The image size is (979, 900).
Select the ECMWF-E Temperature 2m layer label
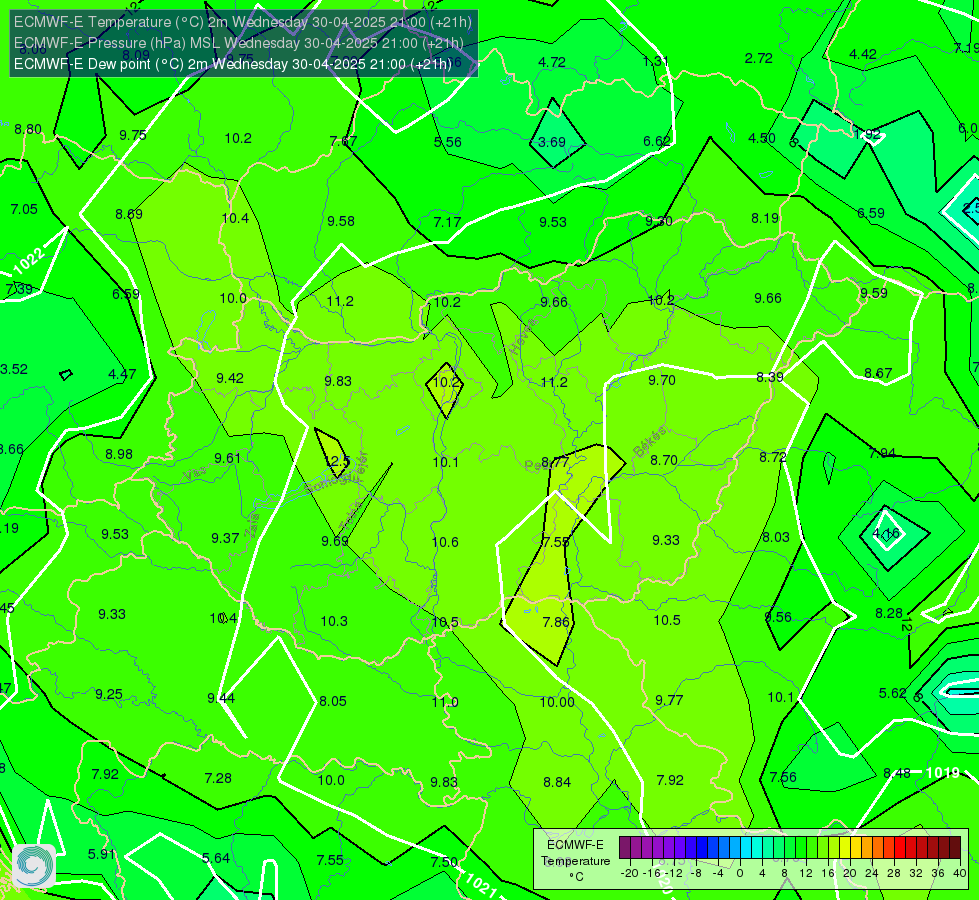(242, 22)
